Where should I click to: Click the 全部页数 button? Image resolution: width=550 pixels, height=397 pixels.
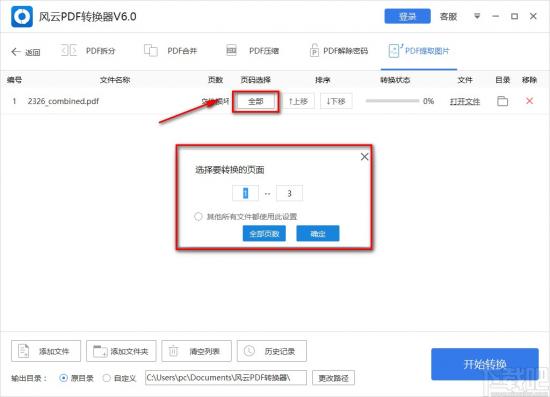click(264, 234)
